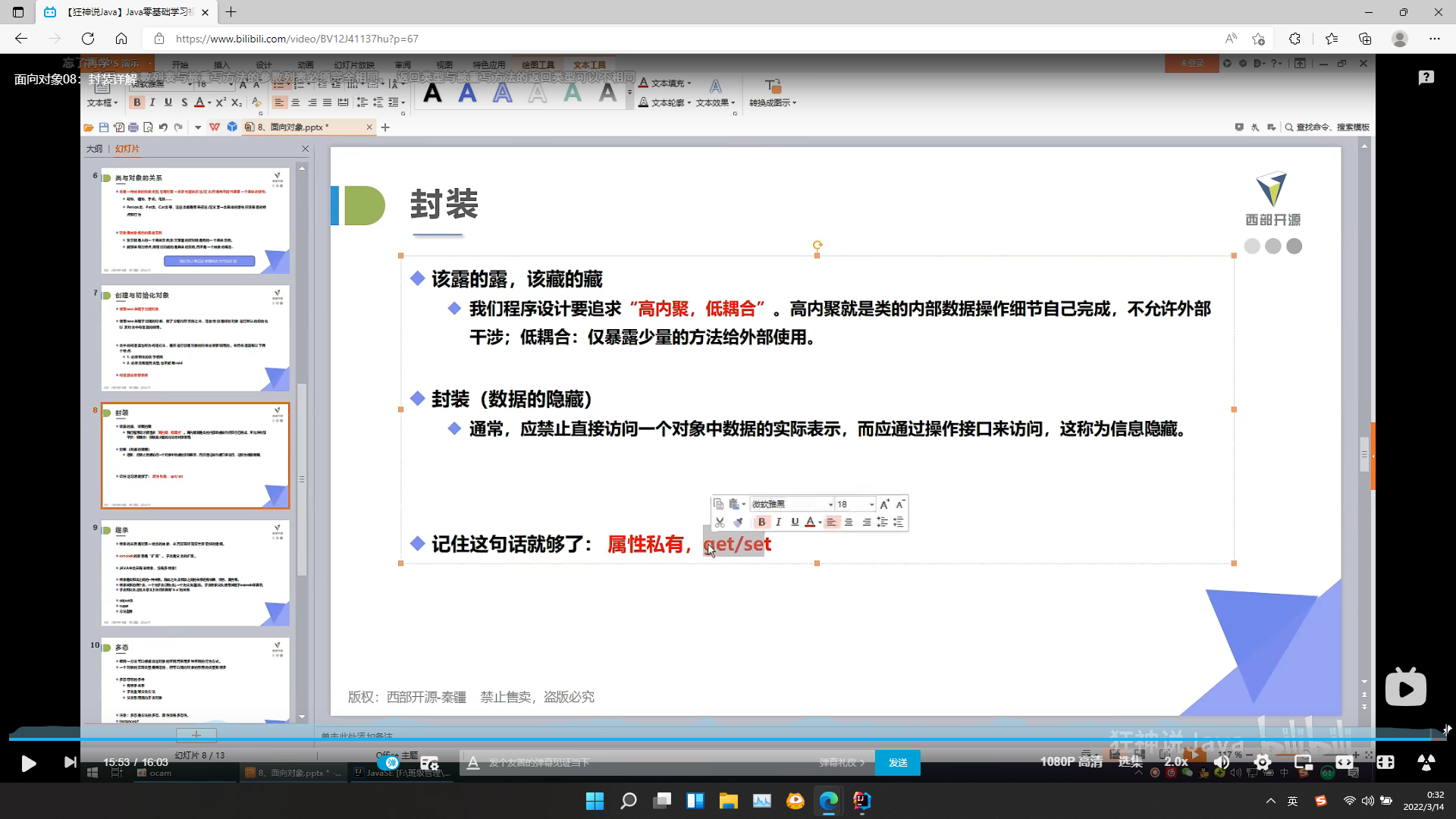Open browser Extensions puzzle icon
The height and width of the screenshot is (819, 1456).
tap(1294, 39)
